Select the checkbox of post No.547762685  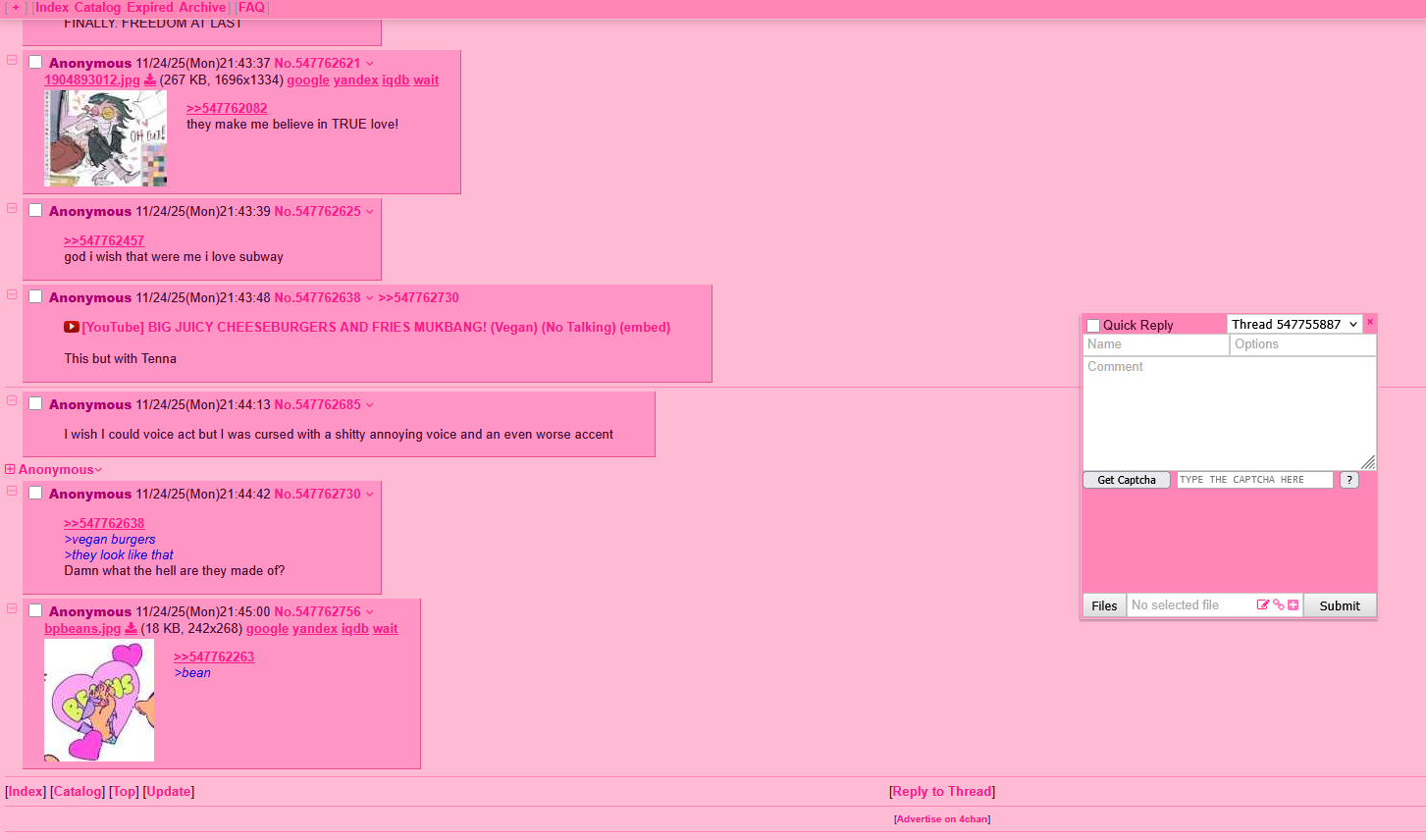tap(35, 403)
